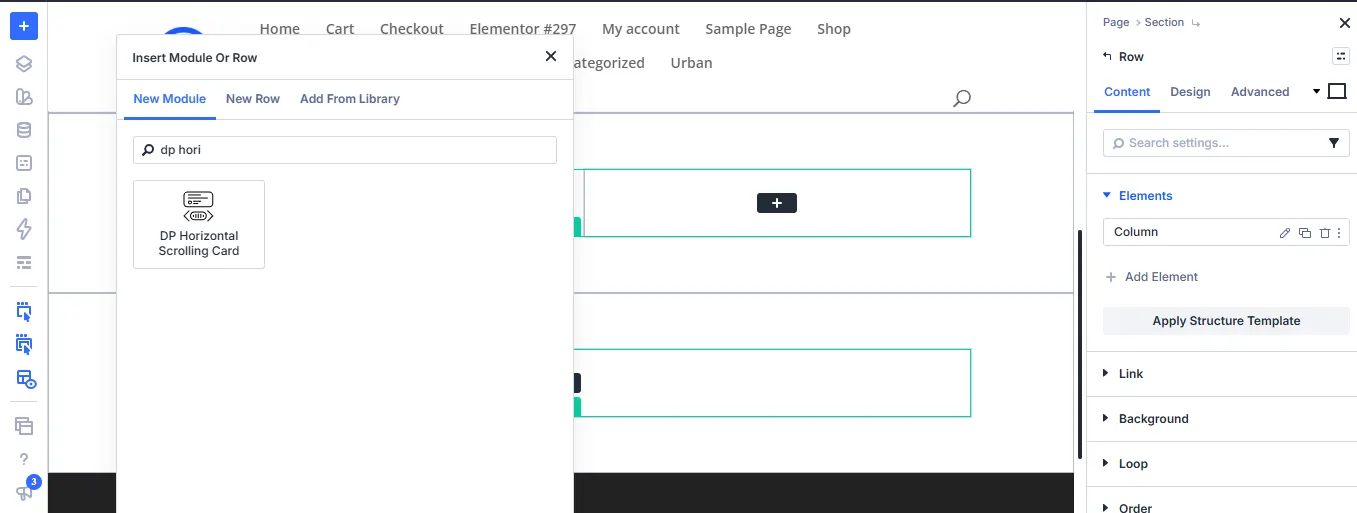Select the dotted-frame cursor mode icon
The height and width of the screenshot is (513, 1357).
[24, 312]
